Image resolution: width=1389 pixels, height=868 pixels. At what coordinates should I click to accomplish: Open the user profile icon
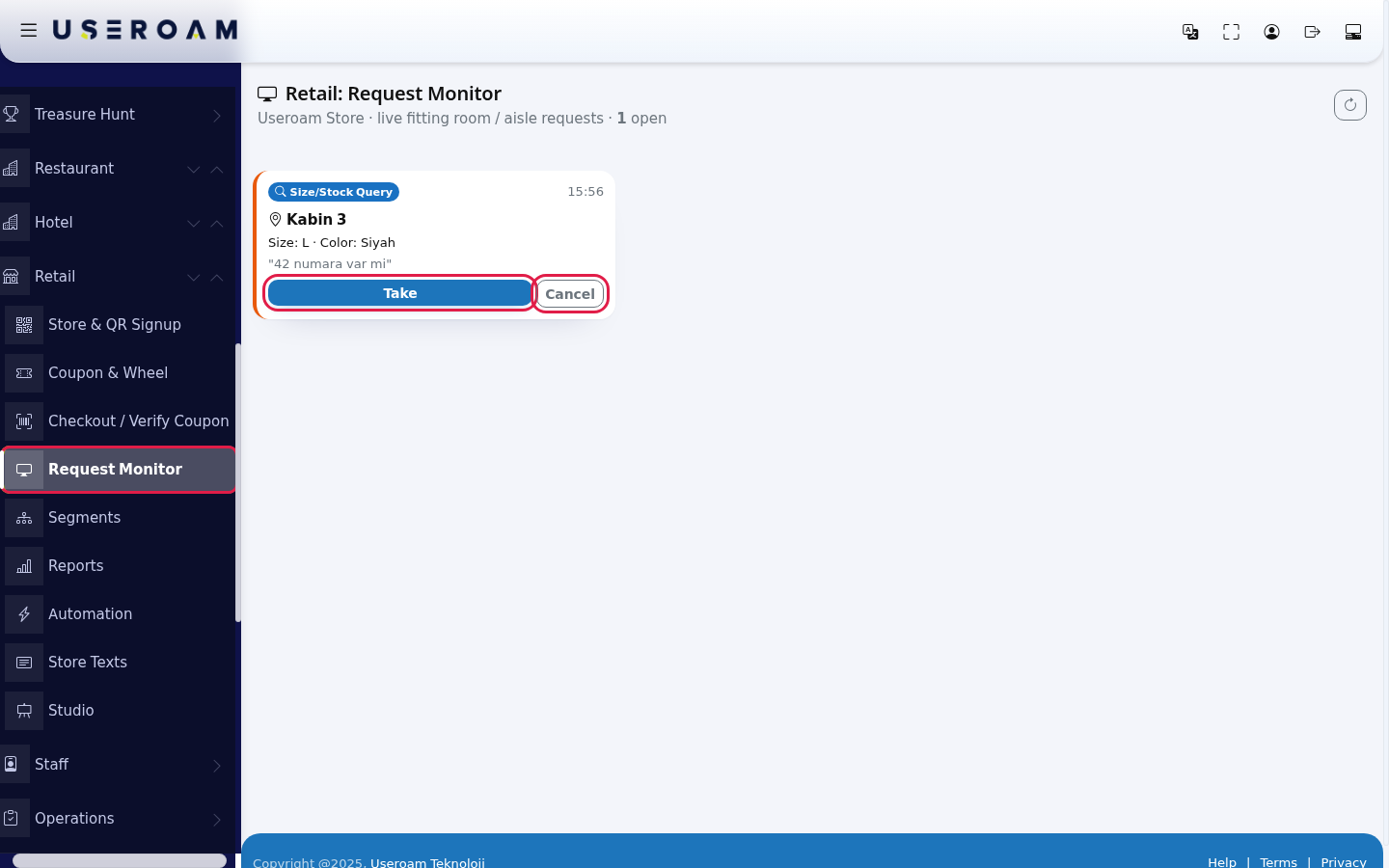[1271, 32]
